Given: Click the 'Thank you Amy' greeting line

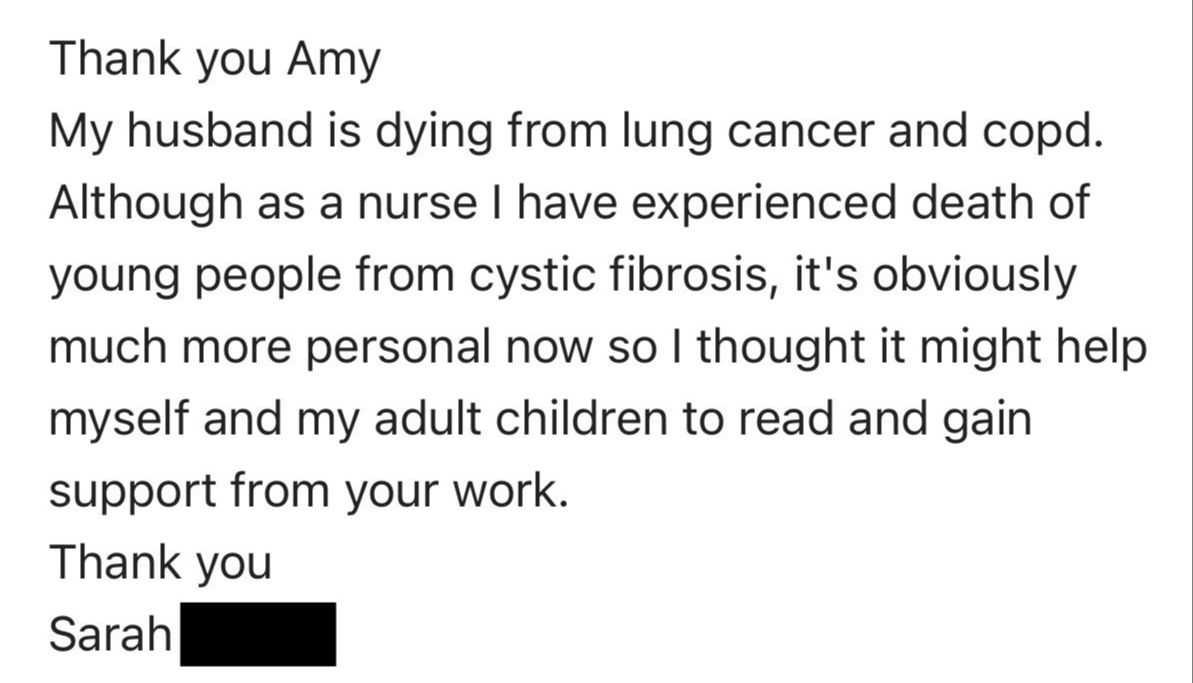Looking at the screenshot, I should [x=215, y=61].
